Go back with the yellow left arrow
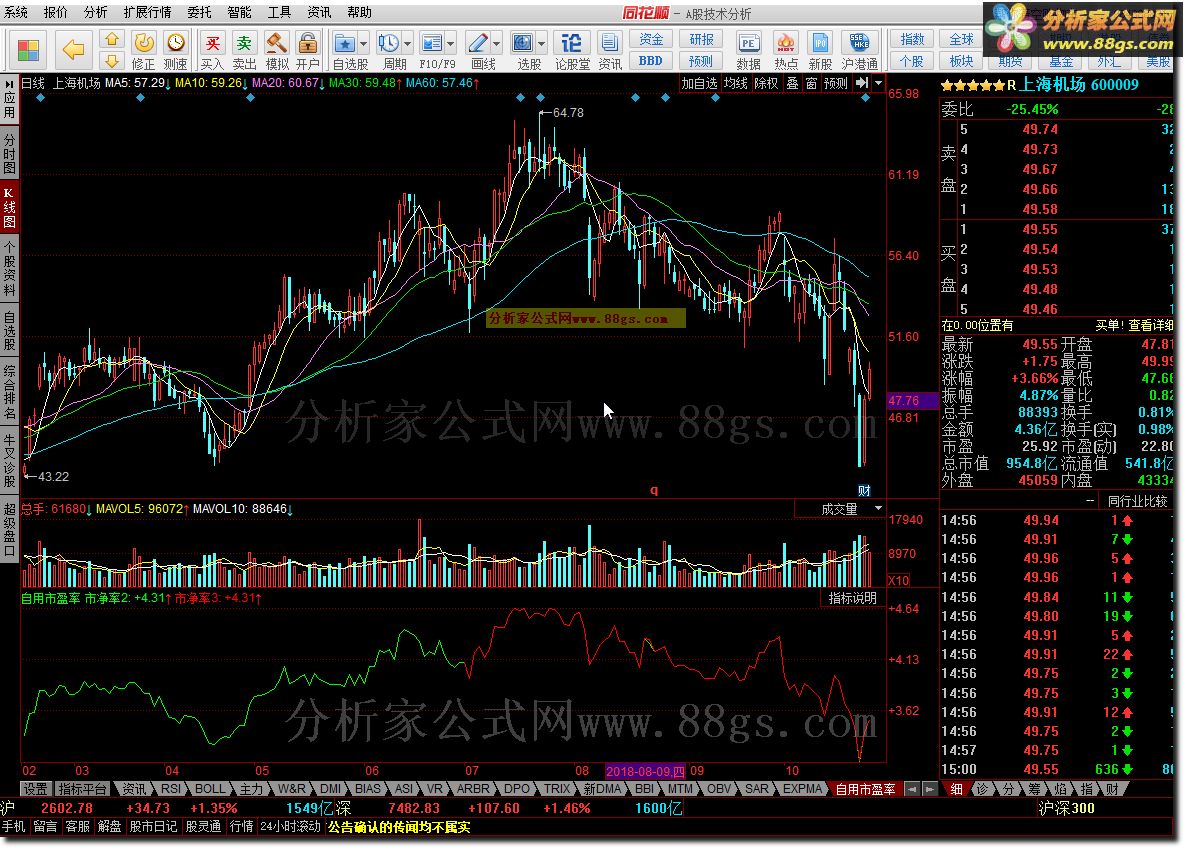Image resolution: width=1185 pixels, height=848 pixels. click(x=73, y=51)
